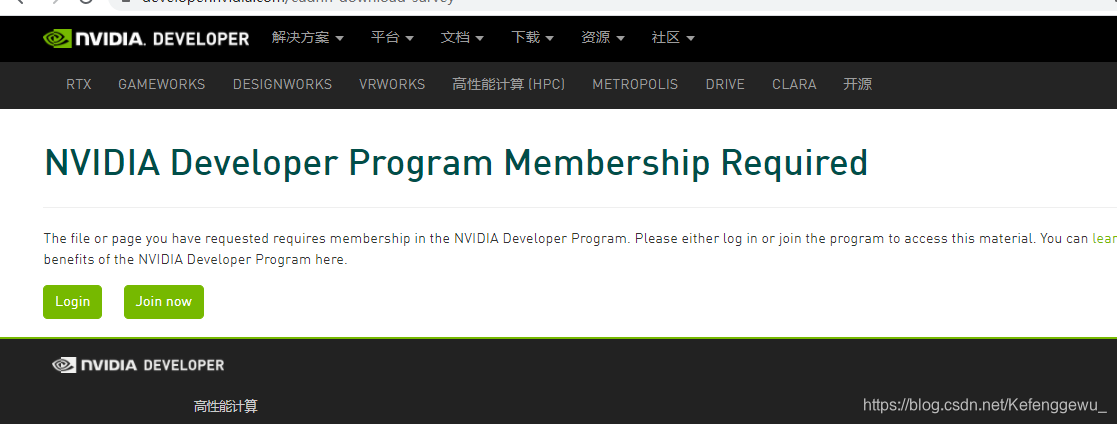Open the GAMEWORKS section
The height and width of the screenshot is (424, 1117).
click(x=162, y=84)
